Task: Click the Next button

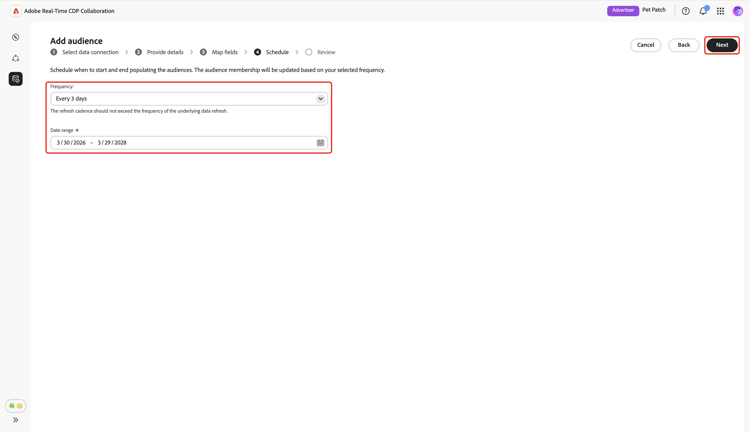Action: (x=722, y=45)
